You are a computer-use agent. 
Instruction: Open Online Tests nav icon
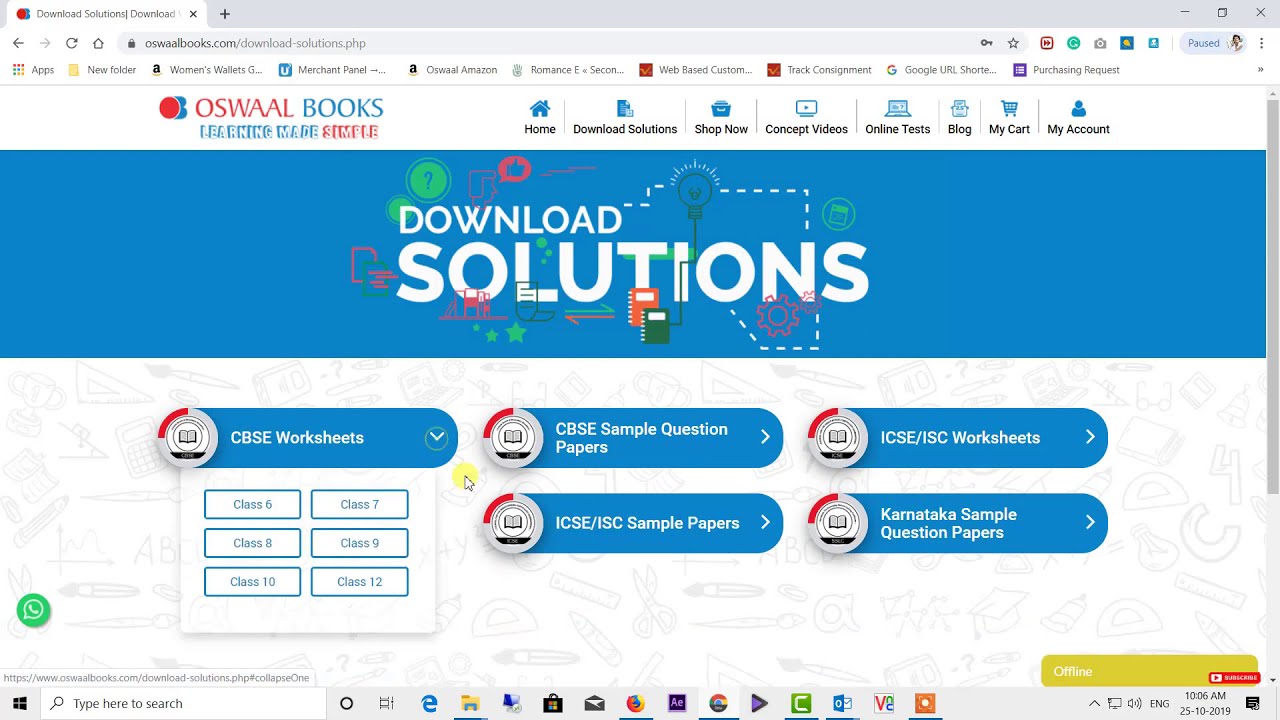pyautogui.click(x=898, y=108)
